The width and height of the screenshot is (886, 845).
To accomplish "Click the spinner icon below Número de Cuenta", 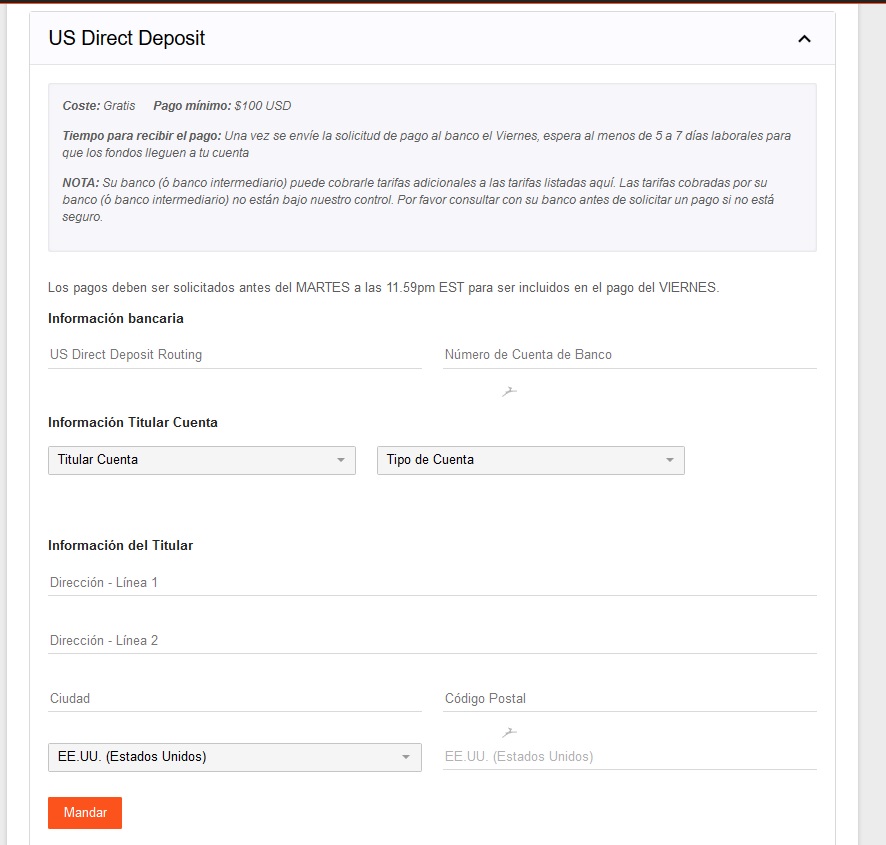I will pyautogui.click(x=509, y=390).
